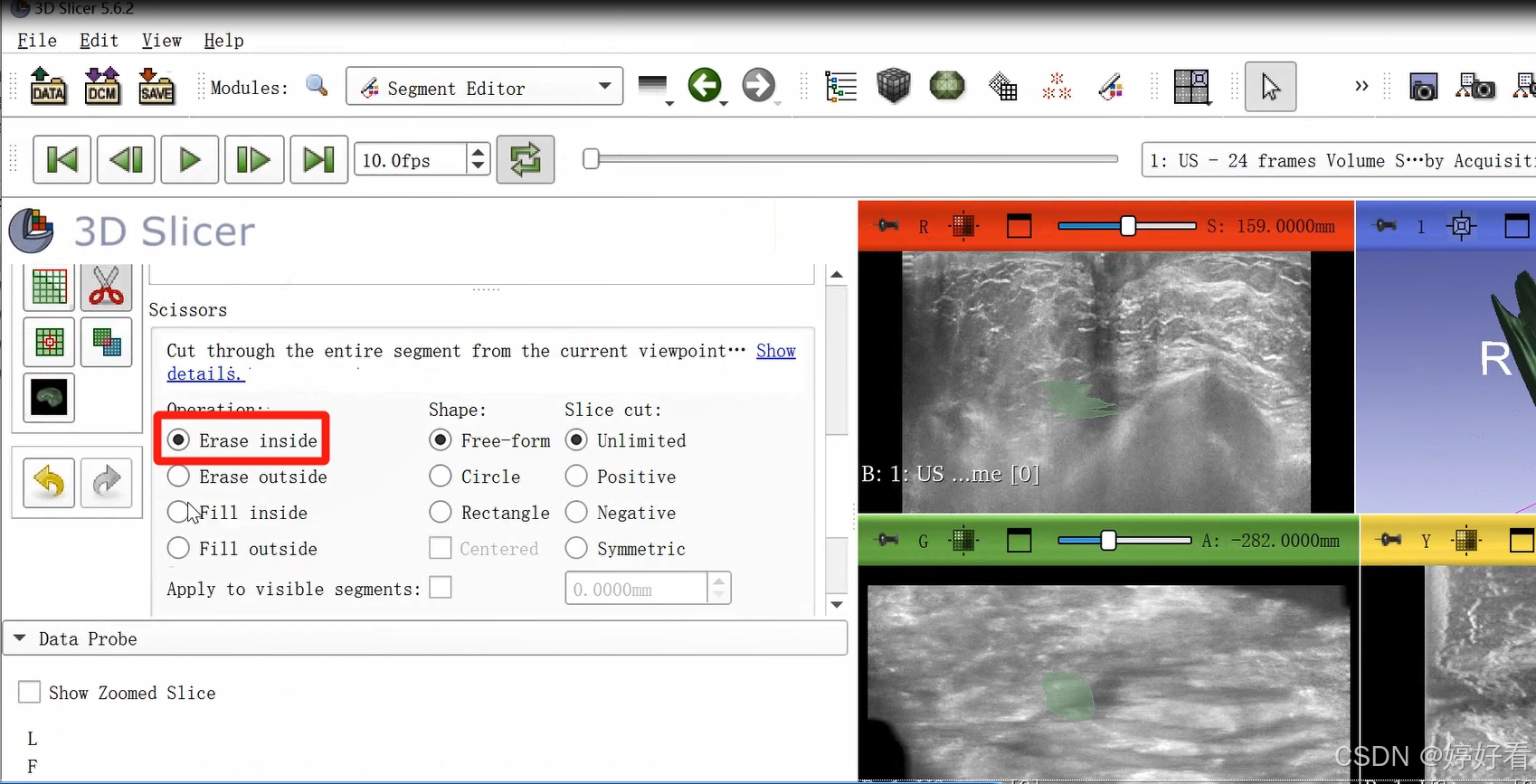This screenshot has height=784, width=1536.
Task: Open the Markups module red dots icon
Action: (1057, 87)
